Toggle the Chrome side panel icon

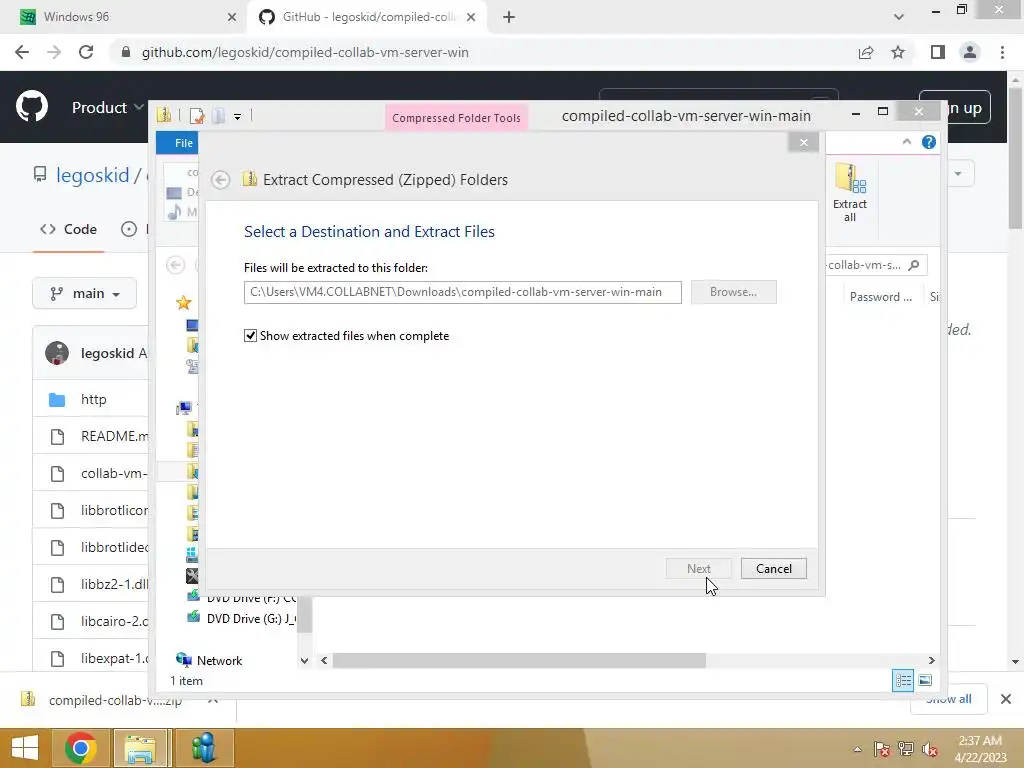pos(938,52)
